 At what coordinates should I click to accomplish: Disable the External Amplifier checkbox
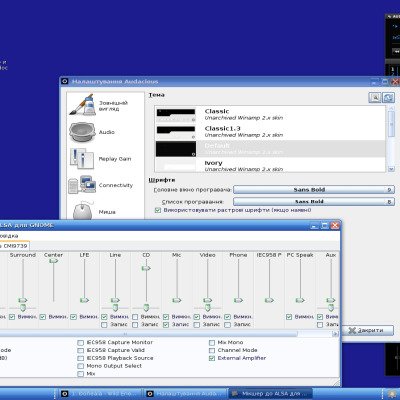coord(212,358)
